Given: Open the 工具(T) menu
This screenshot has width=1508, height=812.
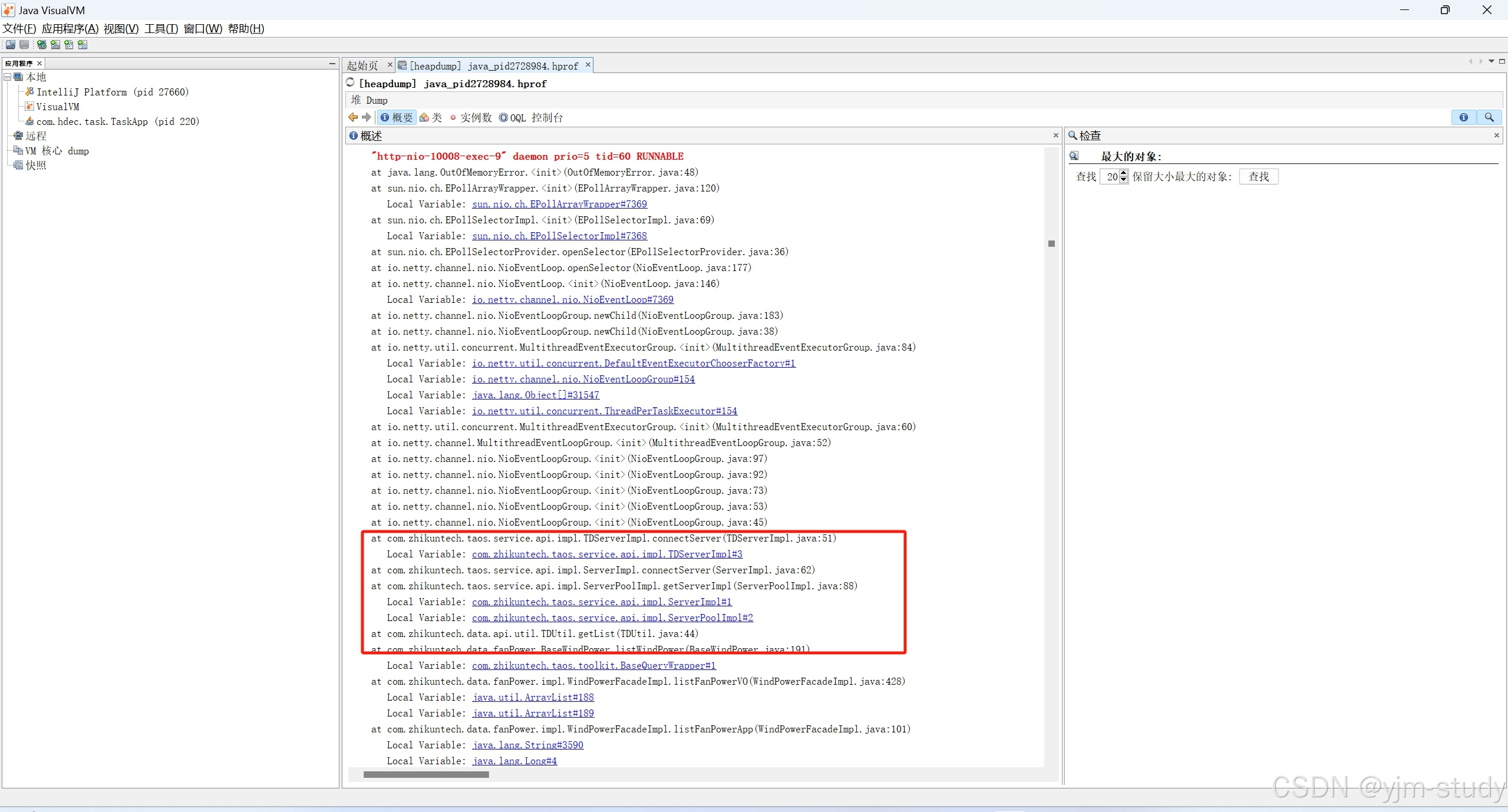Looking at the screenshot, I should [161, 28].
